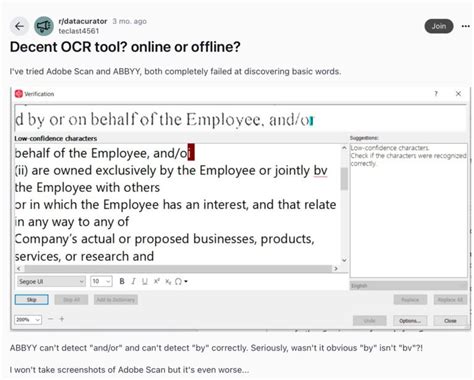Click the vertical scrollbar thumb in text area
The height and width of the screenshot is (380, 474).
(344, 178)
